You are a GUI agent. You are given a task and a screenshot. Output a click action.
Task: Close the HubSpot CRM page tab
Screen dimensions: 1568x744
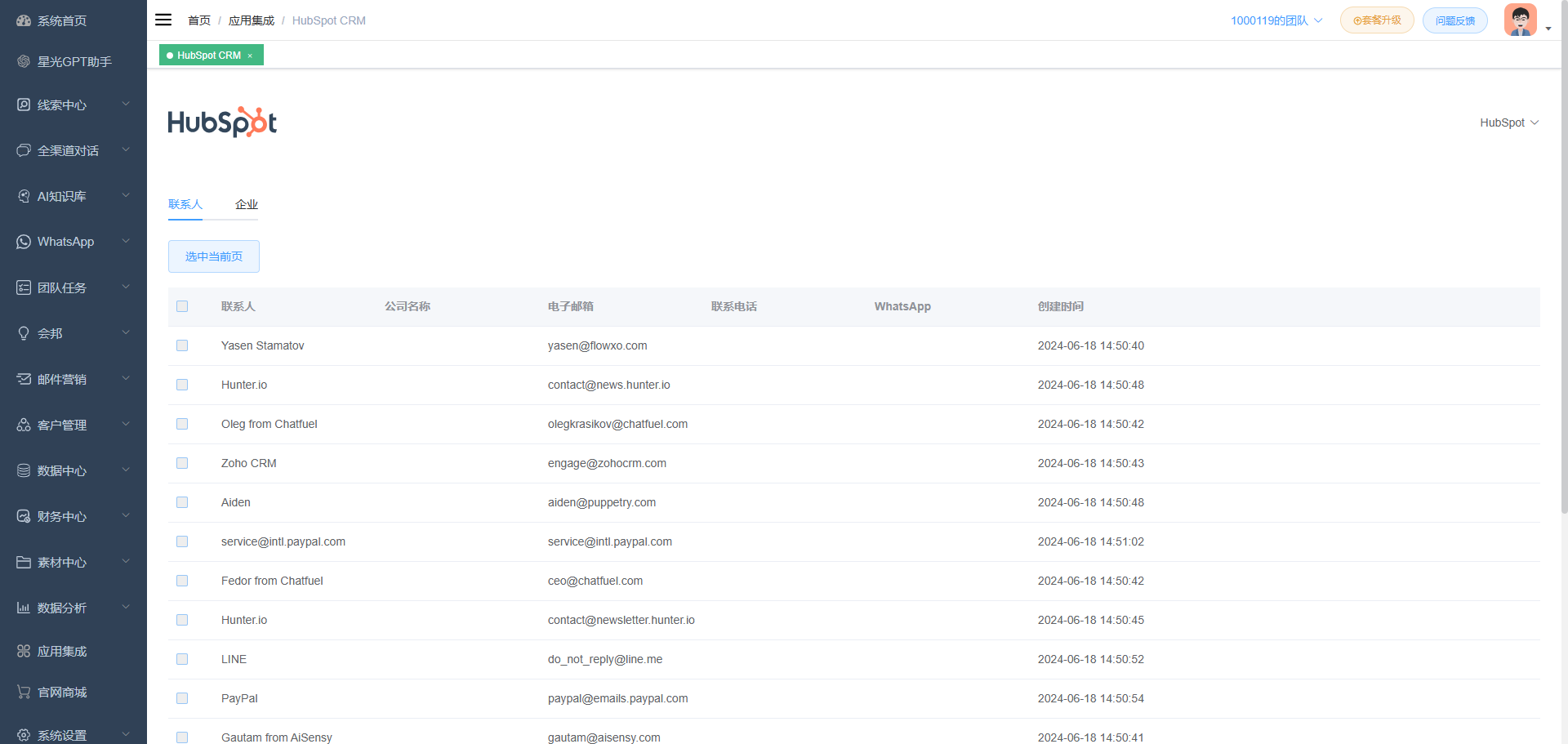(250, 56)
